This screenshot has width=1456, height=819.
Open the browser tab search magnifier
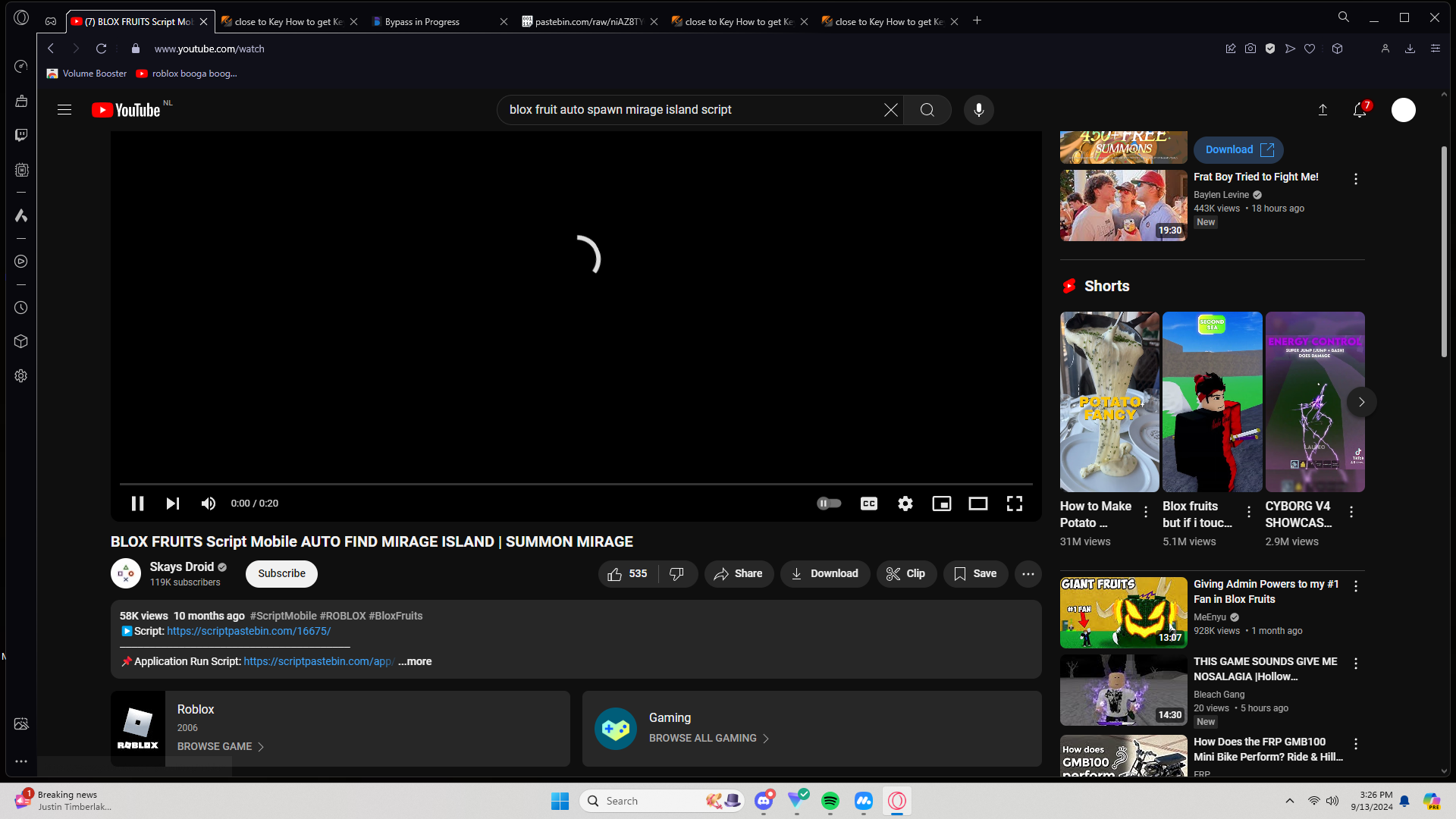click(1344, 17)
